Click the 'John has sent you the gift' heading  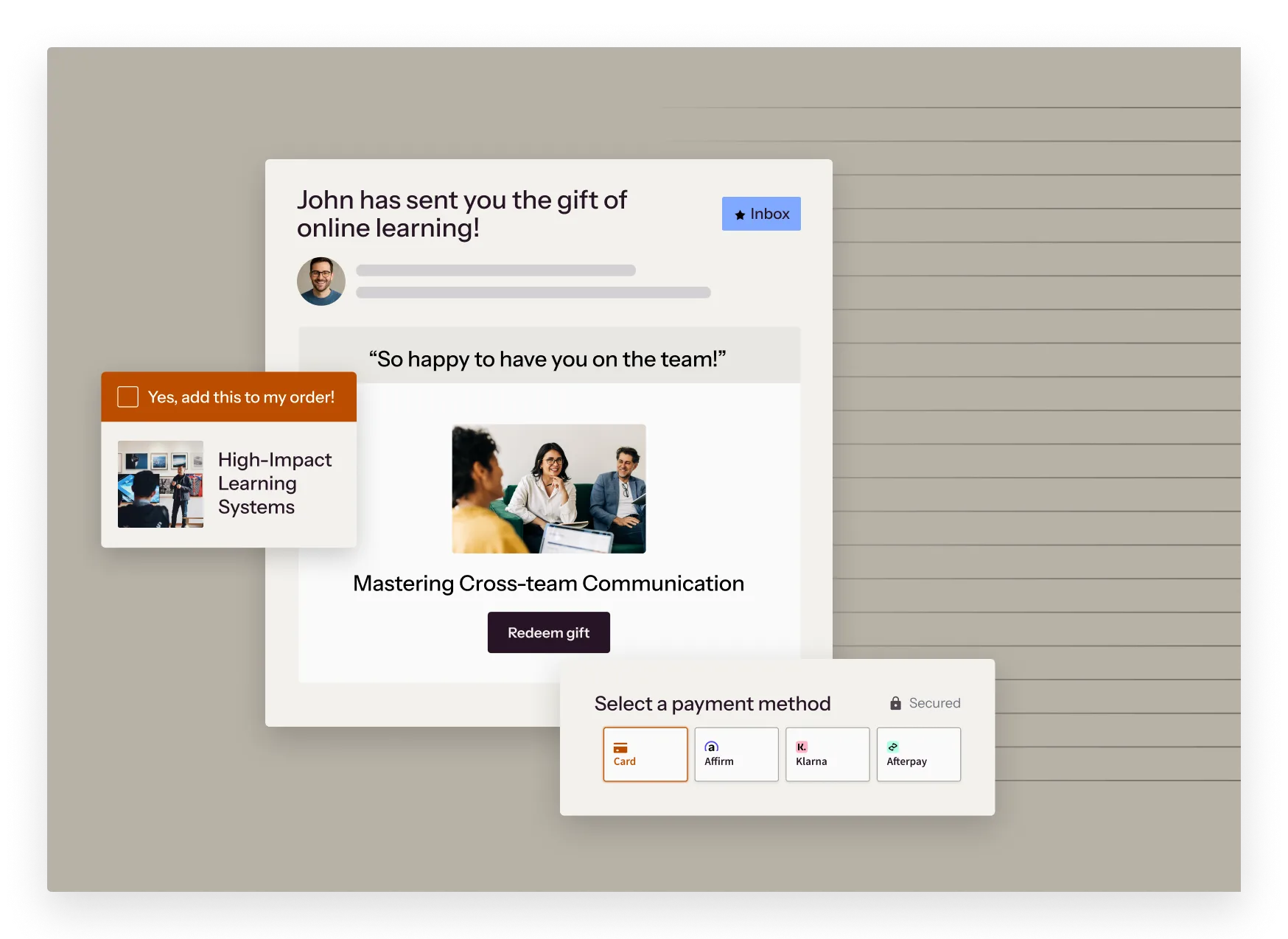462,214
